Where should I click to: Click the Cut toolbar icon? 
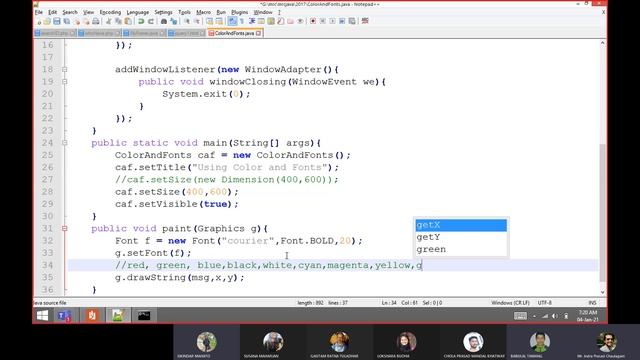point(109,21)
